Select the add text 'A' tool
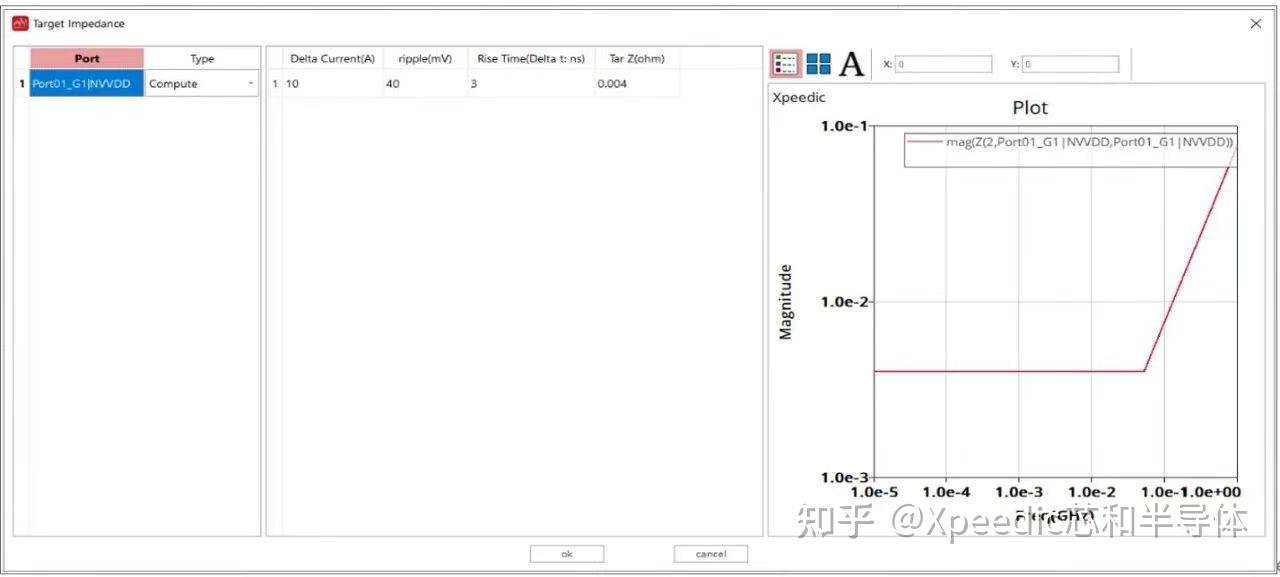 tap(850, 63)
